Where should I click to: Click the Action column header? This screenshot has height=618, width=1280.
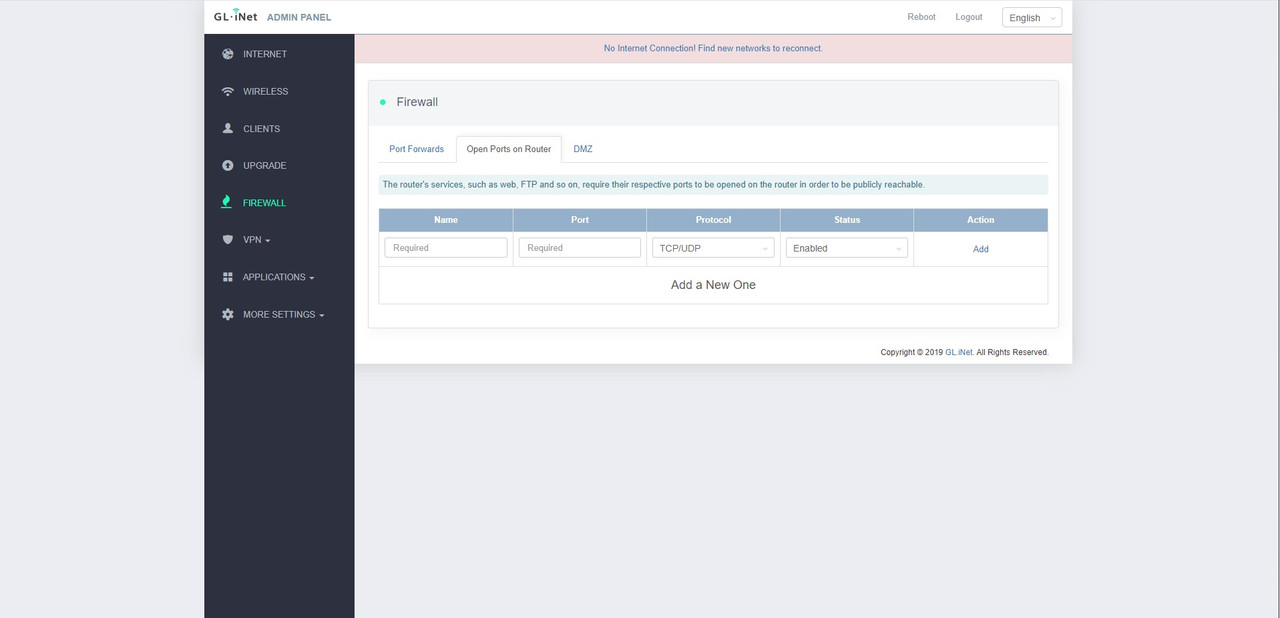pos(981,220)
